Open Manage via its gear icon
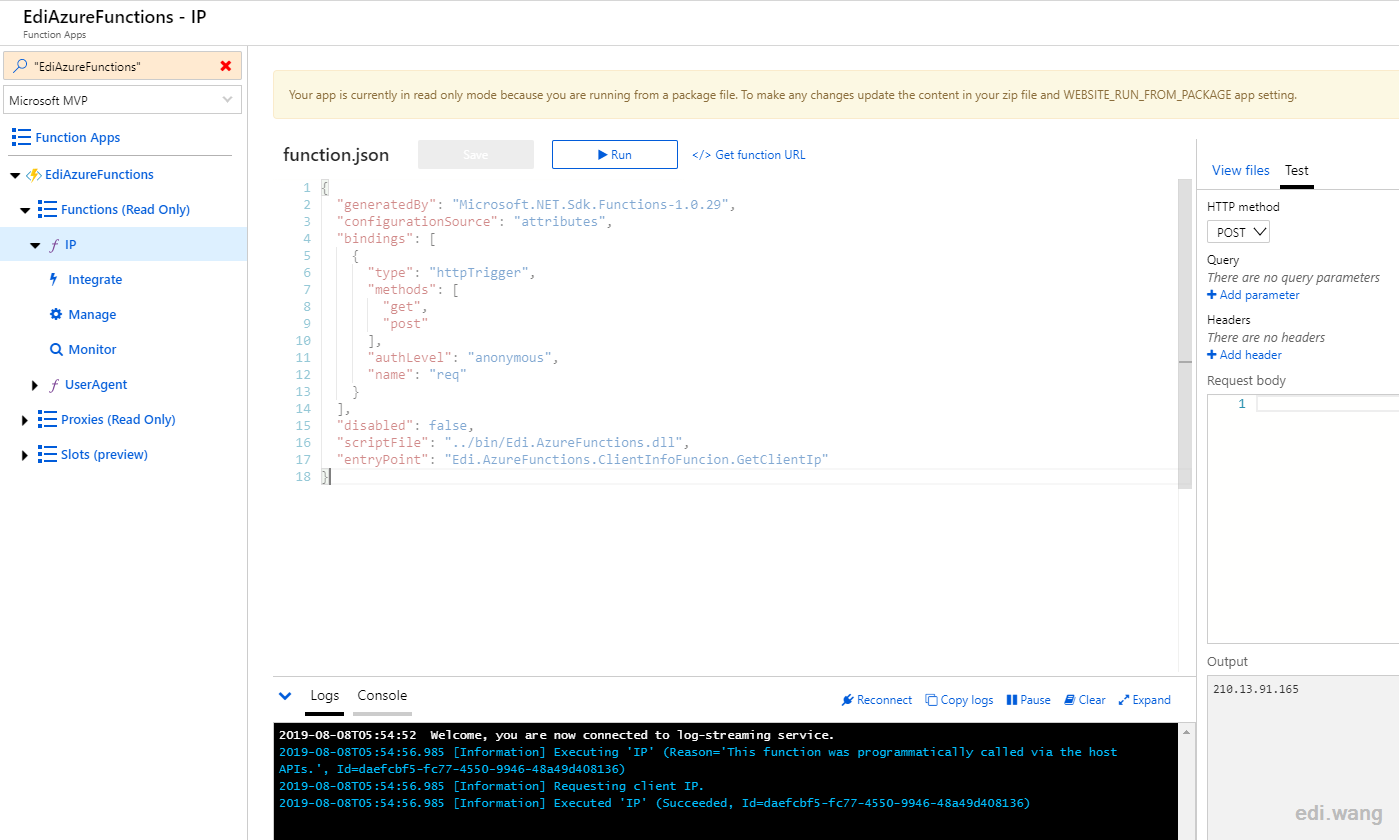 (x=56, y=314)
